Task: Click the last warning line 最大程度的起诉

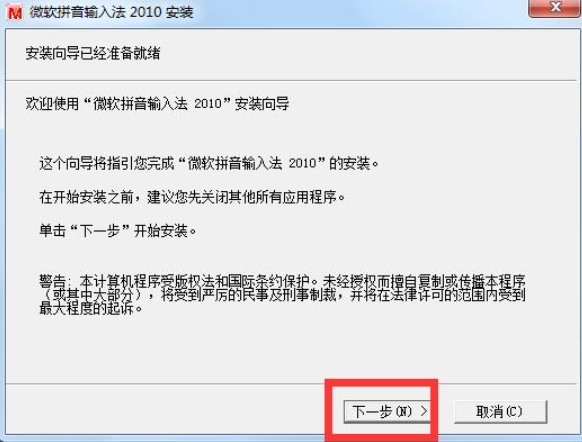Action: [x=91, y=308]
